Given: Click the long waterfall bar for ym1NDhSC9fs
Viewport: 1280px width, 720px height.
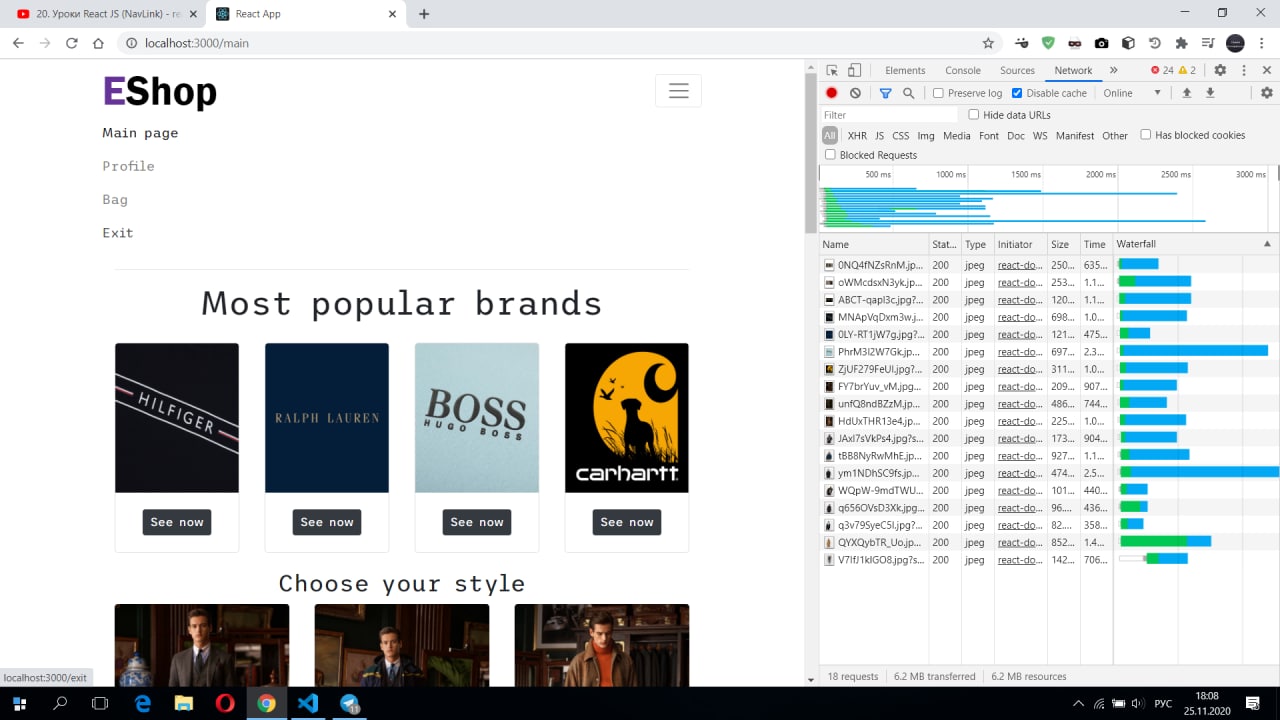Looking at the screenshot, I should pyautogui.click(x=1199, y=473).
